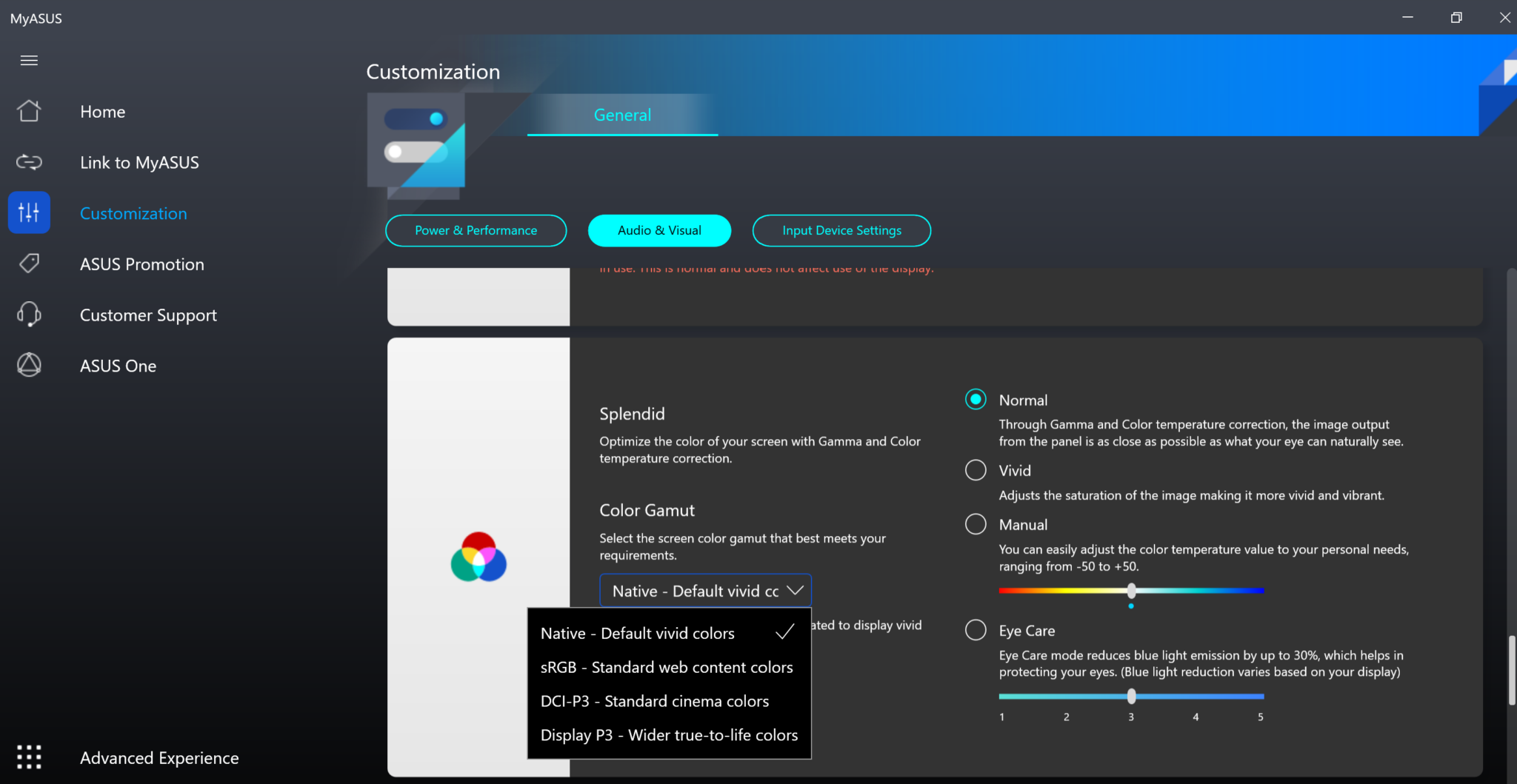Click the Eye Care level slider handle
The image size is (1517, 784).
click(x=1131, y=696)
